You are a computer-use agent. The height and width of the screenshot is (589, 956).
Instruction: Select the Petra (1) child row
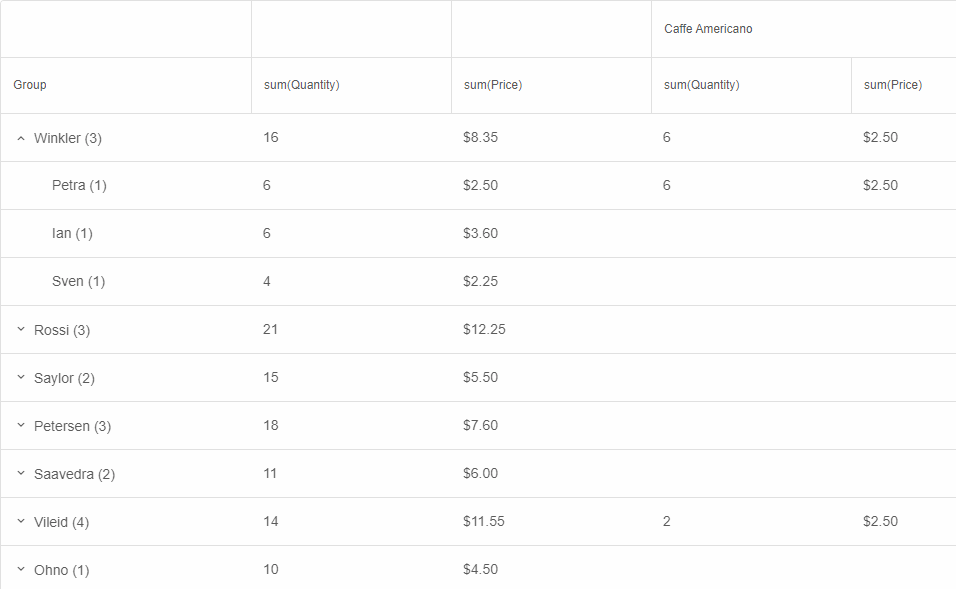coord(79,185)
